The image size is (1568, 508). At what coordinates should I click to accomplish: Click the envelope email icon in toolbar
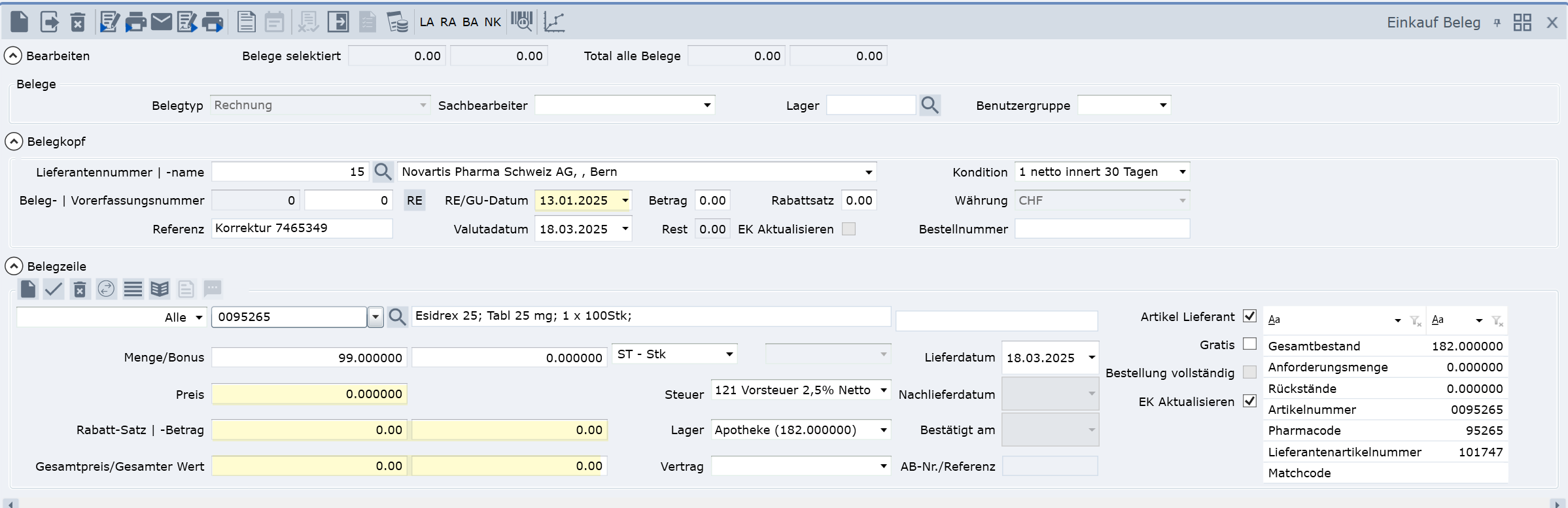pyautogui.click(x=161, y=22)
